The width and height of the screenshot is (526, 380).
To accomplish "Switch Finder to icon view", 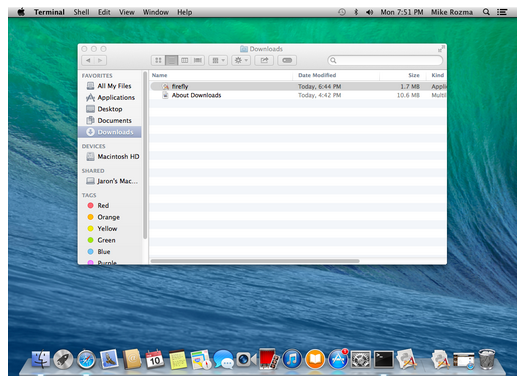I will [x=158, y=60].
